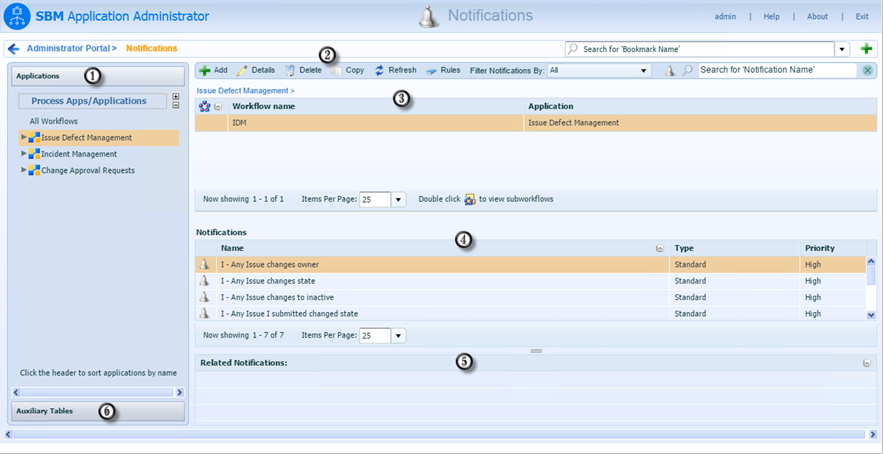Open the Help link

click(771, 16)
